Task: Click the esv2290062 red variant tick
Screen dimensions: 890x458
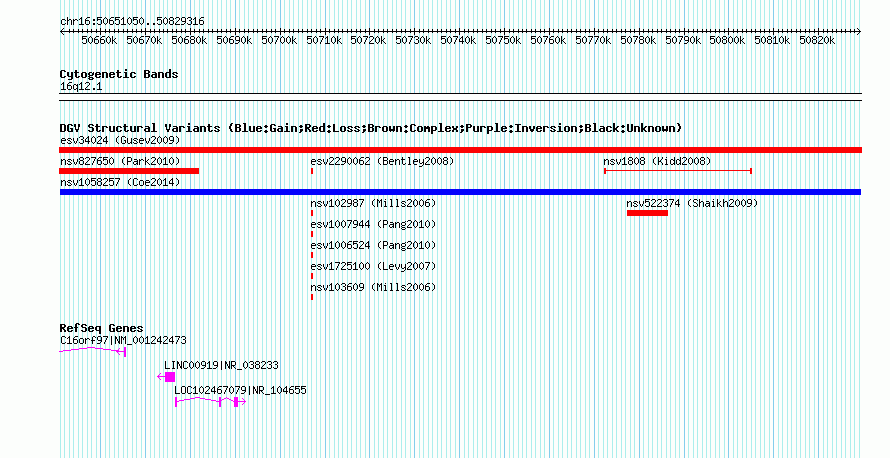Action: click(x=312, y=171)
